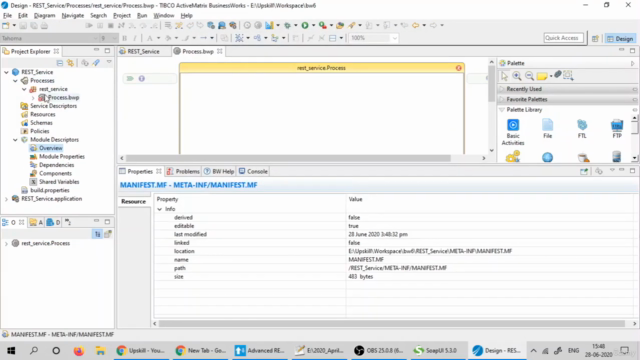The height and width of the screenshot is (360, 640).
Task: Switch to the Problems tab
Action: pyautogui.click(x=183, y=171)
